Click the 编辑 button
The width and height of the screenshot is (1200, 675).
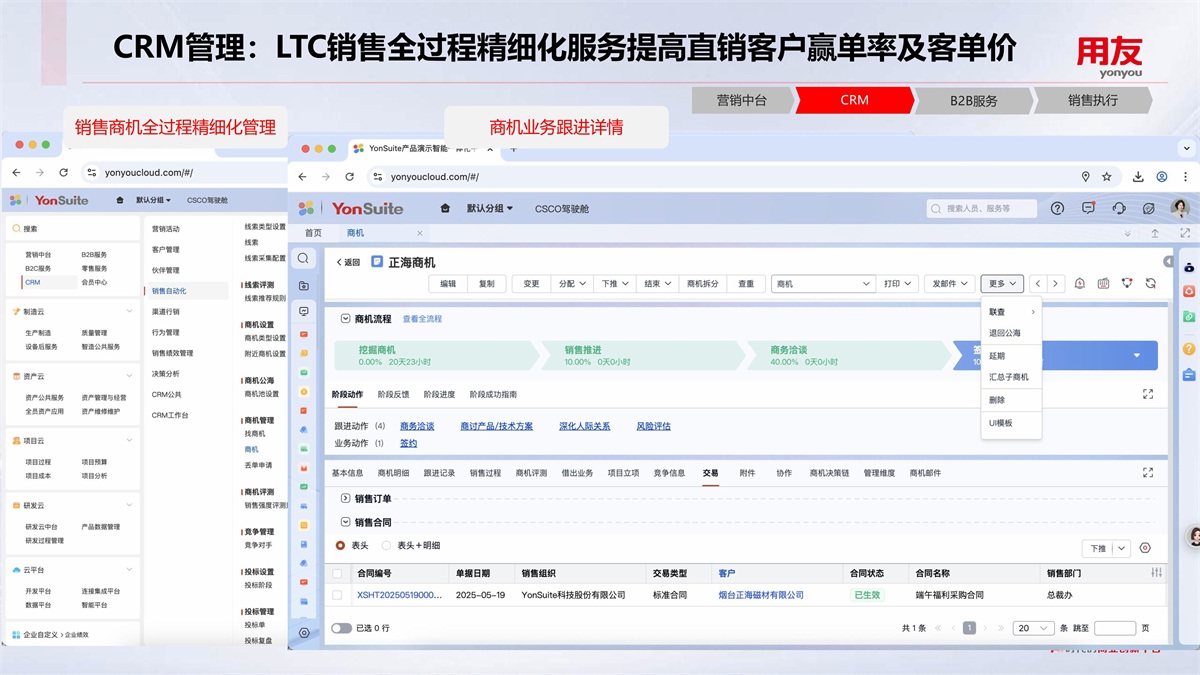click(448, 284)
